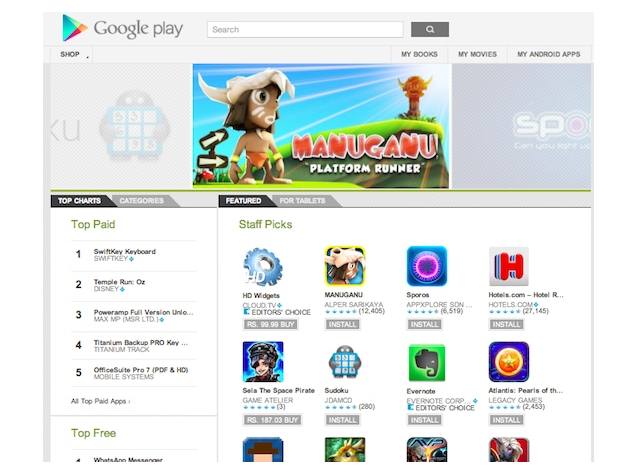This screenshot has width=635, height=475.
Task: Open Atlantis: Pearls app icon
Action: [509, 362]
